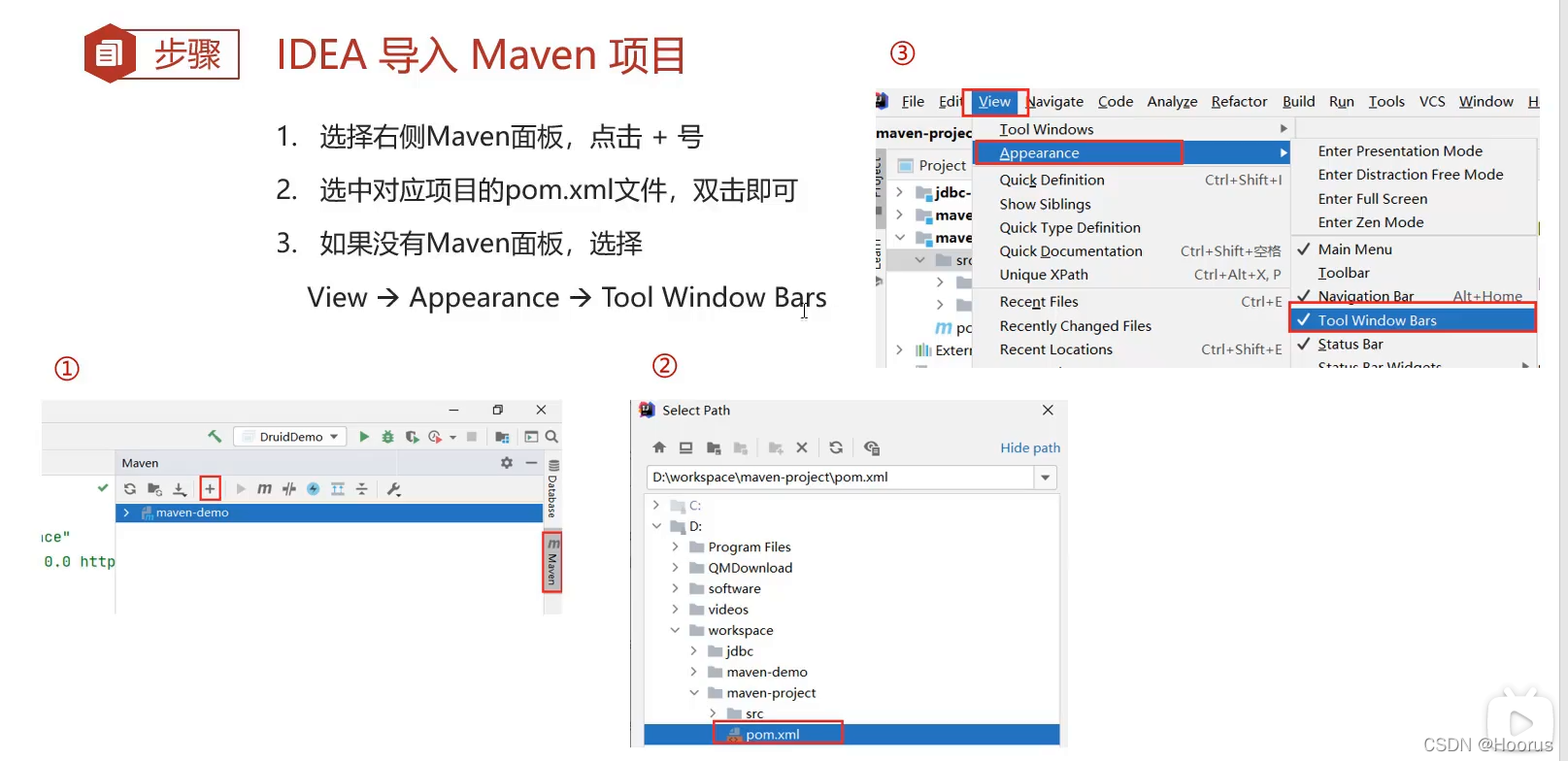This screenshot has width=1568, height=761.
Task: Expand the maven-demo node in Maven panel
Action: click(126, 513)
